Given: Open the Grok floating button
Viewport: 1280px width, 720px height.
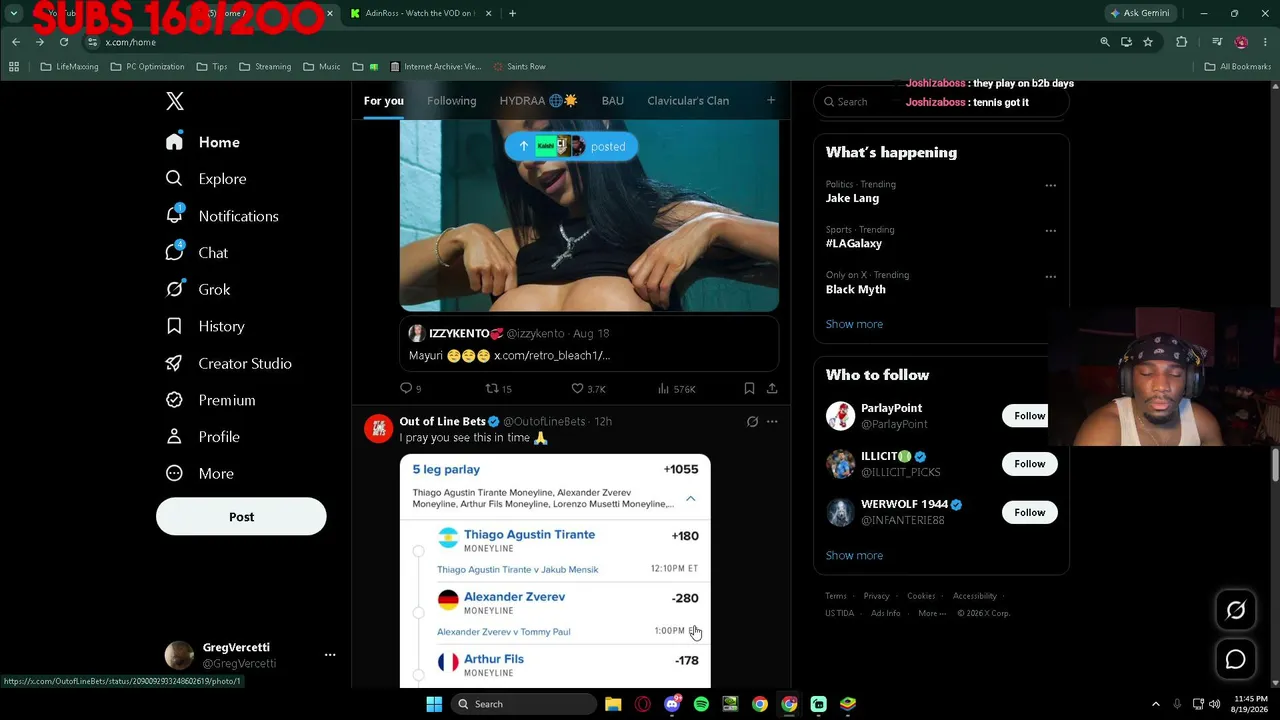Looking at the screenshot, I should tap(1236, 610).
